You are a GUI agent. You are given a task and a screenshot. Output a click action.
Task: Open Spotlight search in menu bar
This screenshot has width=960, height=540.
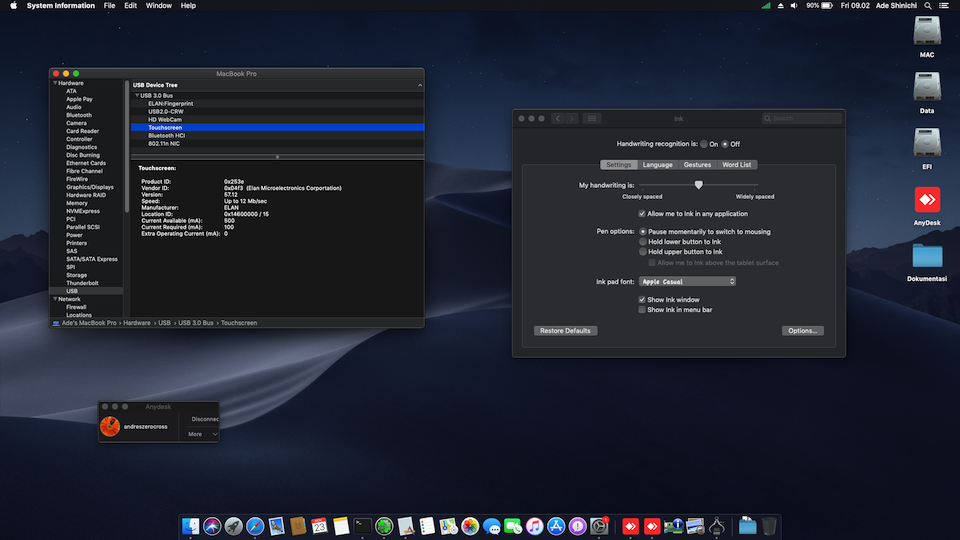coord(928,6)
